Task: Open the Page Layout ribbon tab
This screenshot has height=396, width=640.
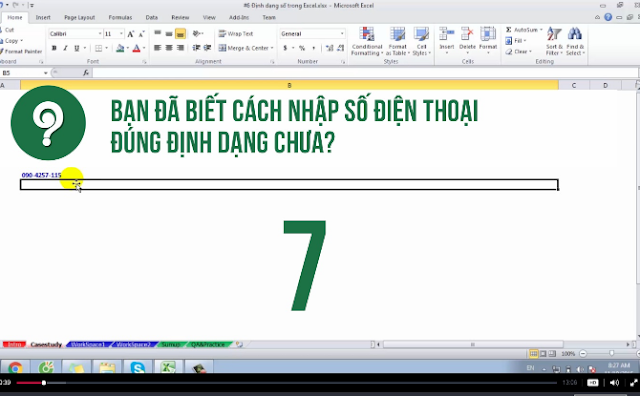Action: coord(80,18)
